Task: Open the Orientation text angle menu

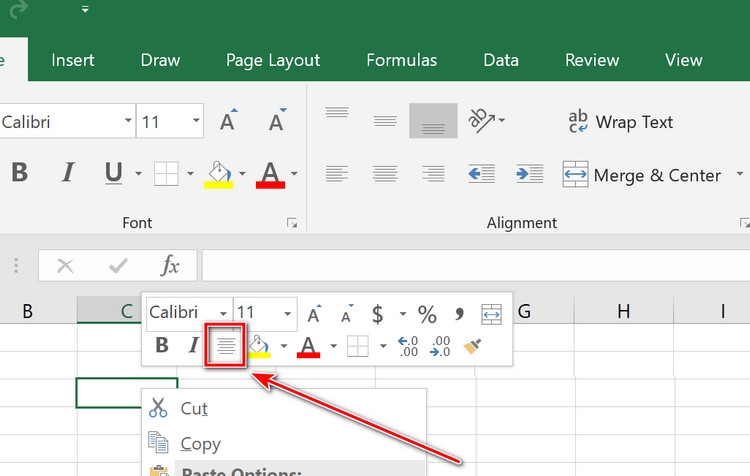Action: coord(486,121)
